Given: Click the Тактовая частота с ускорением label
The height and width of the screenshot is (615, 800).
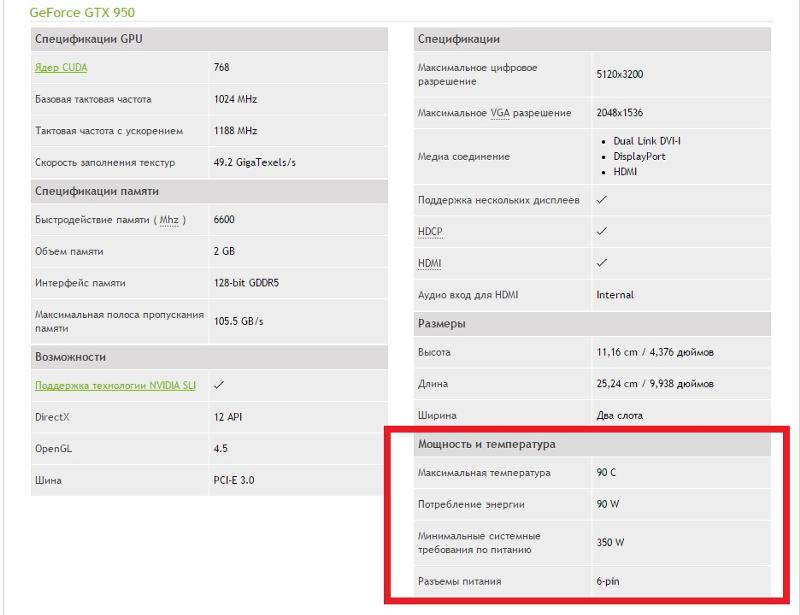Looking at the screenshot, I should [109, 131].
